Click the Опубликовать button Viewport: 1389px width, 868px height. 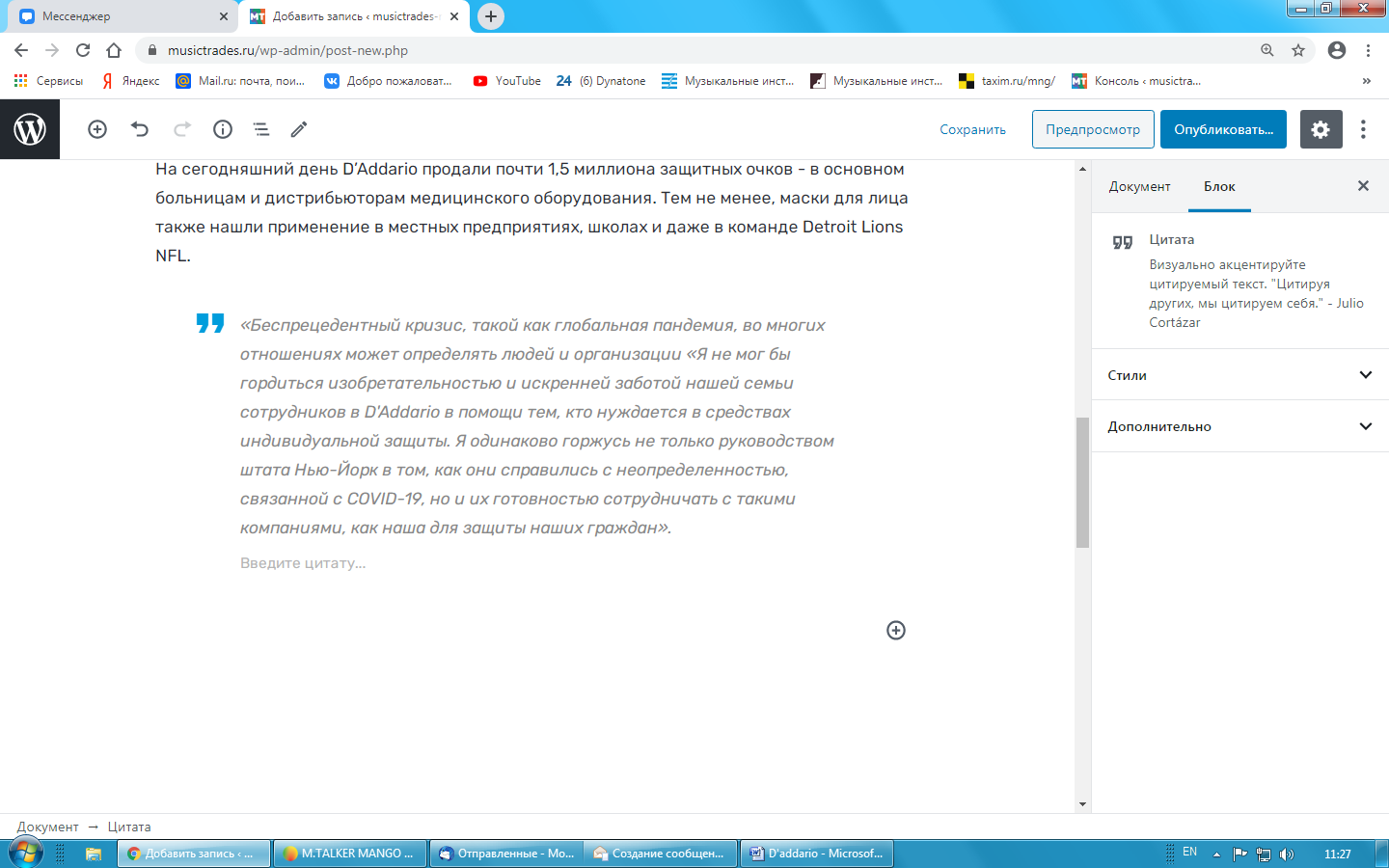(1223, 129)
